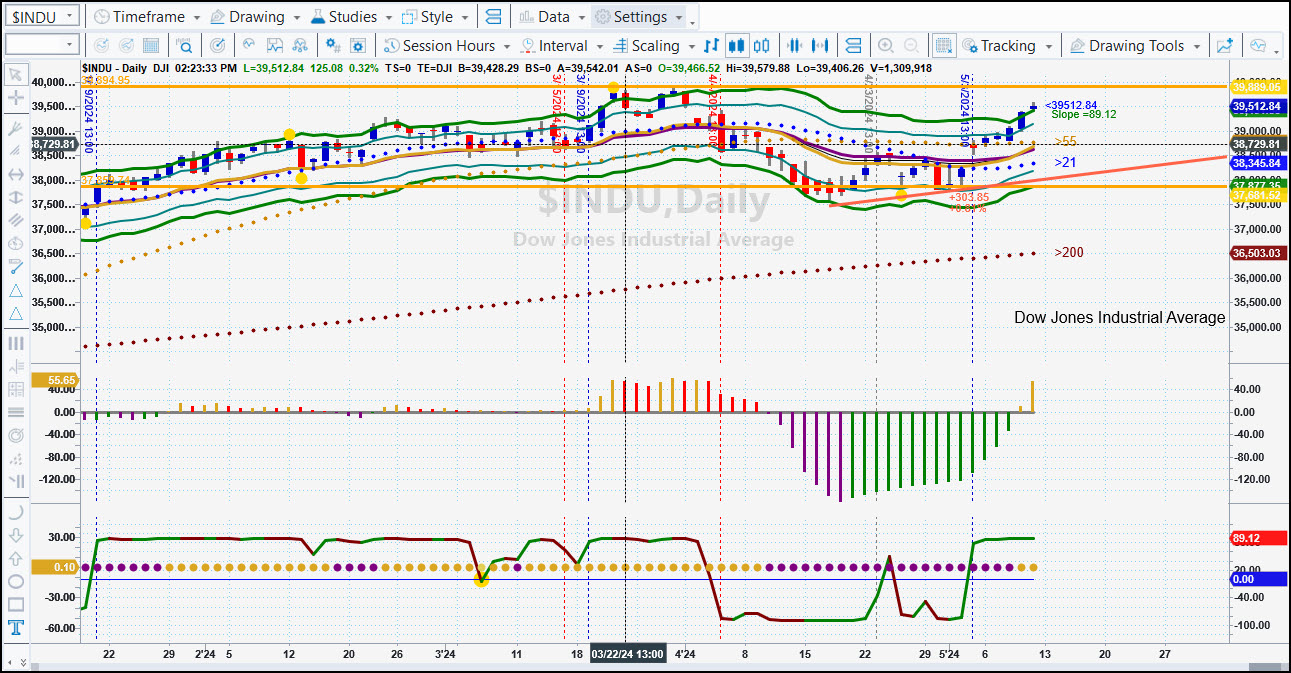Open the Studies menu
This screenshot has width=1291, height=673.
(352, 17)
